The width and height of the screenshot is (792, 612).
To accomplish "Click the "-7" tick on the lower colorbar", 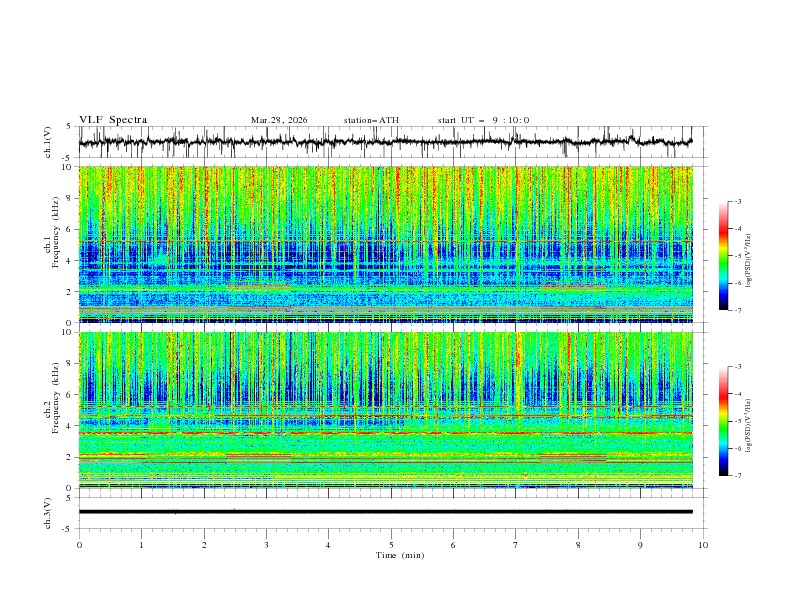I will [x=737, y=476].
